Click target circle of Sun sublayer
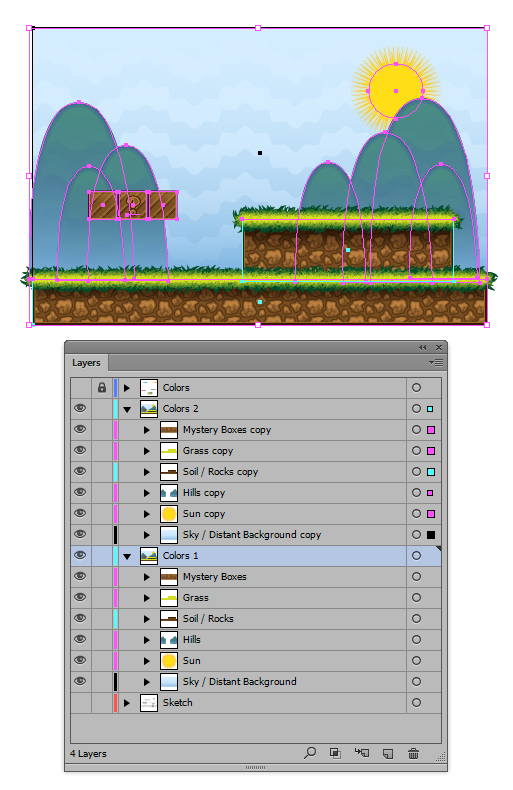Screen dimensions: 513x790 [x=416, y=661]
